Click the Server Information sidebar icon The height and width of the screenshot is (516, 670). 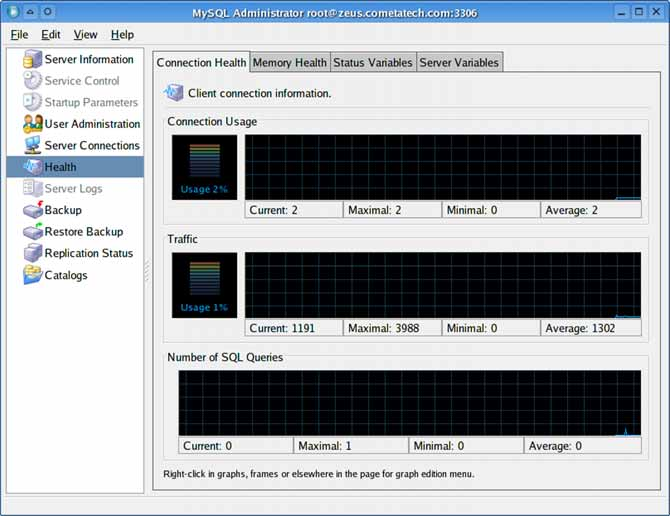[32, 60]
